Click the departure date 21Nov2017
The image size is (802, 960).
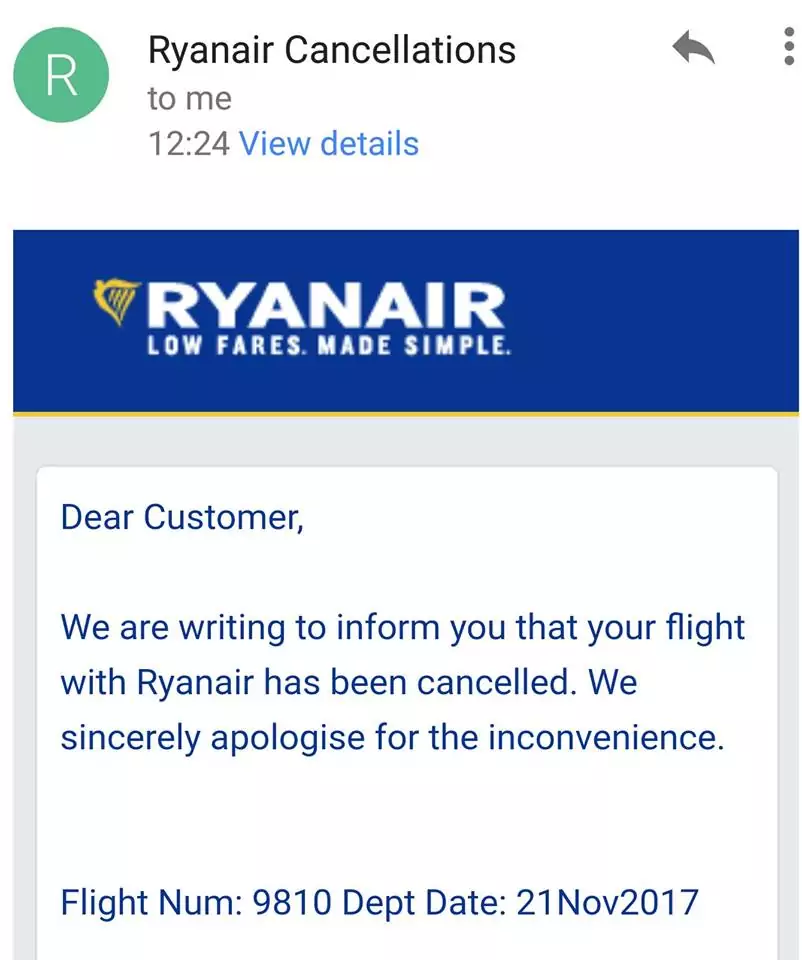[x=607, y=902]
